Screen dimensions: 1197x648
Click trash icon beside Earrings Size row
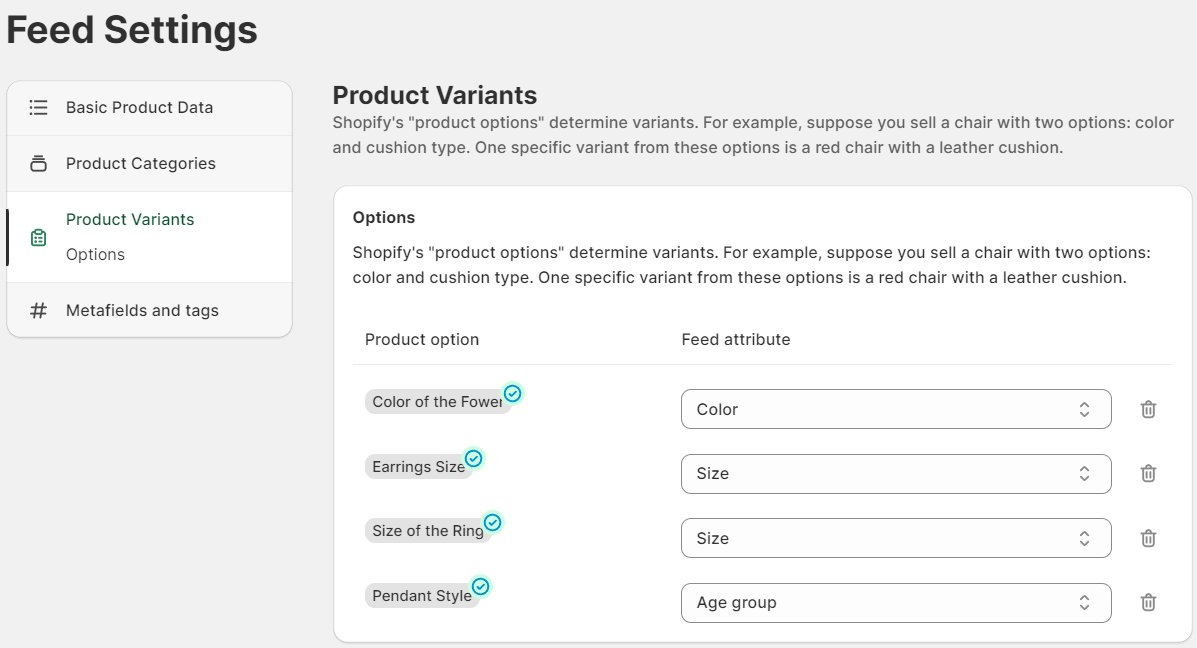pyautogui.click(x=1147, y=473)
